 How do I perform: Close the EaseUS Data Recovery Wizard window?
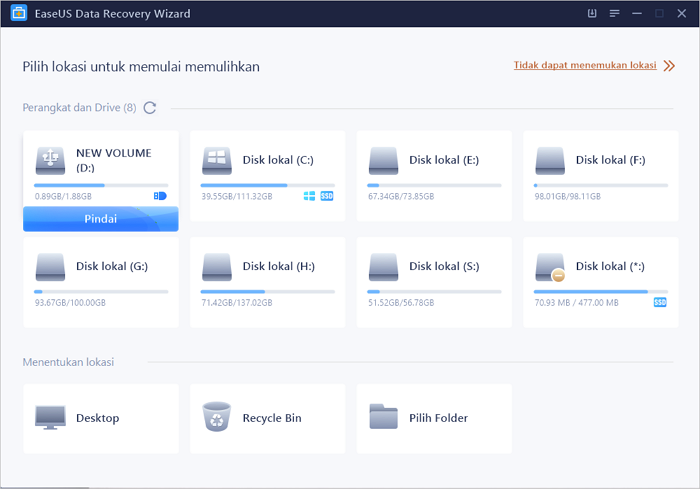point(682,13)
